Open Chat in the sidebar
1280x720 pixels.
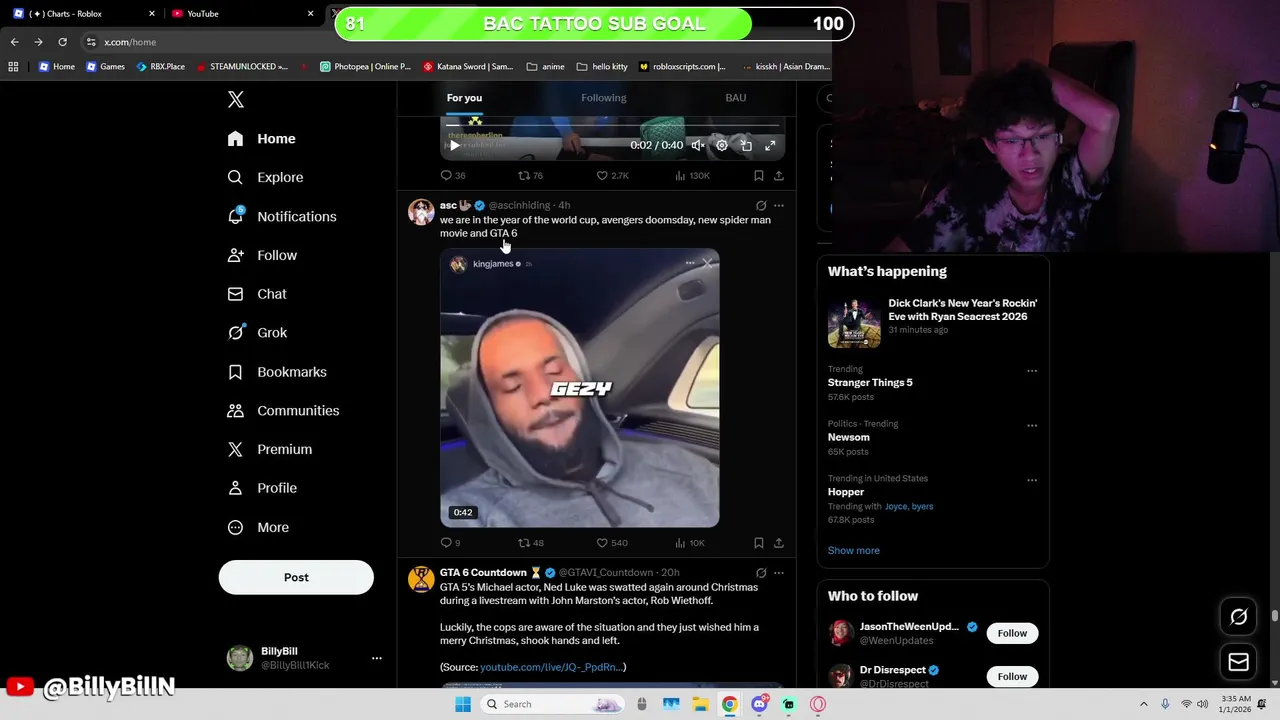pos(258,294)
